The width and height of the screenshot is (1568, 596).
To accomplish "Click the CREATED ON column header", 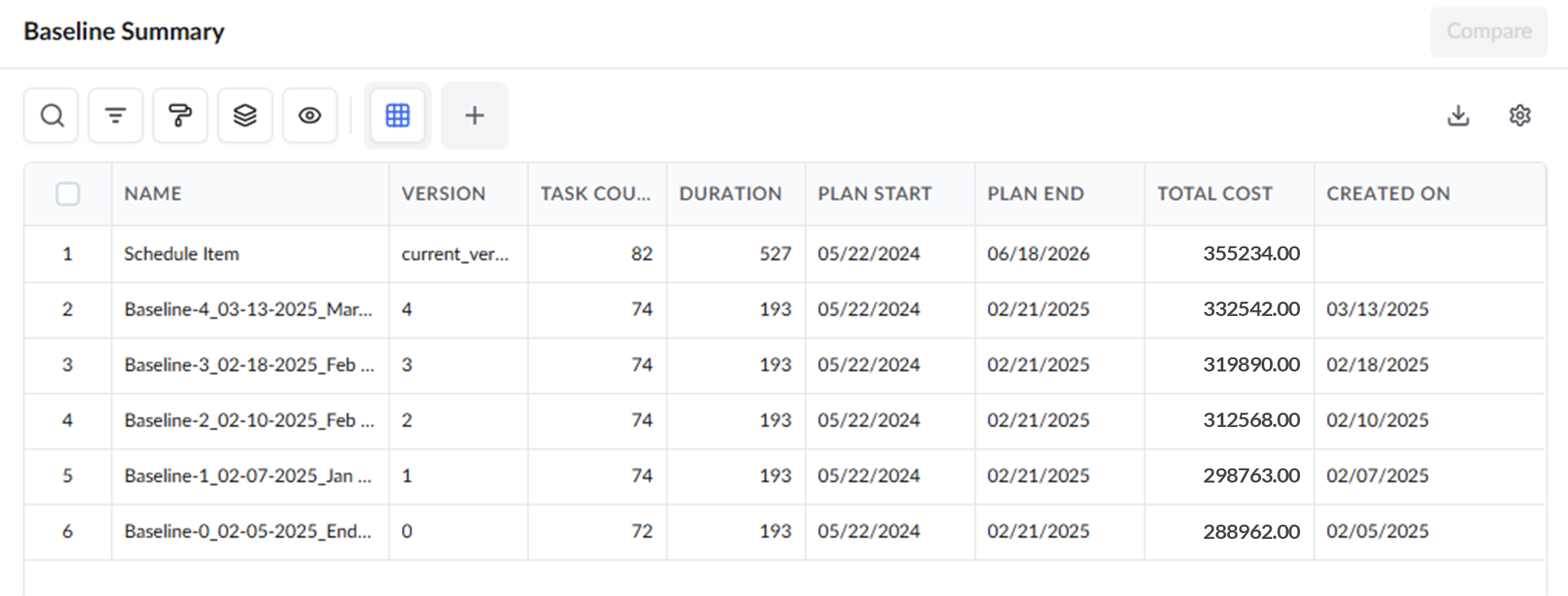I will click(x=1388, y=193).
